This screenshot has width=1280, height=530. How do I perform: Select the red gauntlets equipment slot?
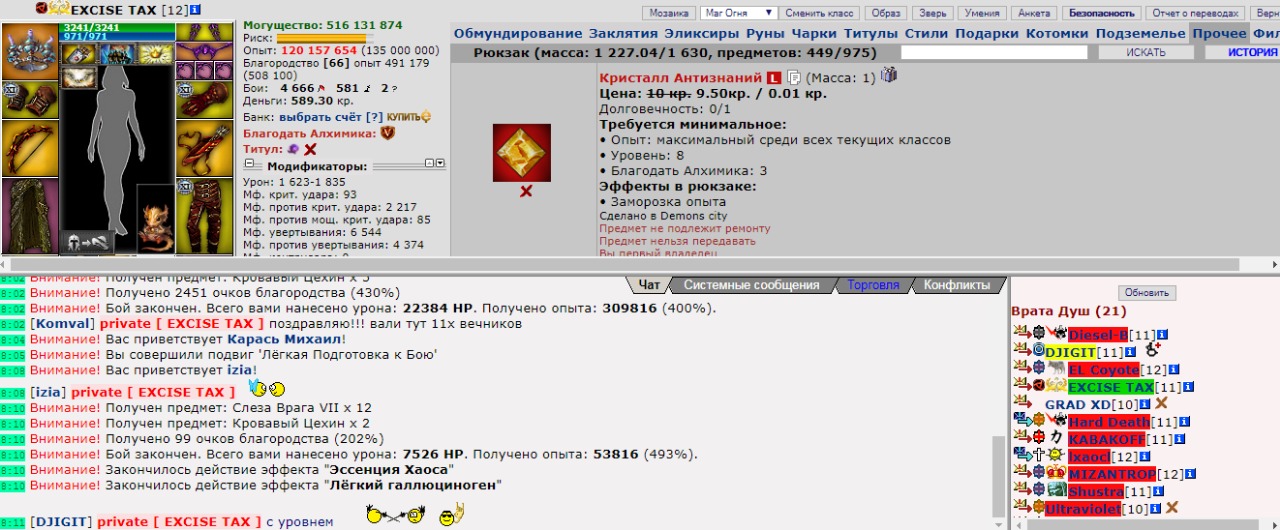click(x=205, y=100)
